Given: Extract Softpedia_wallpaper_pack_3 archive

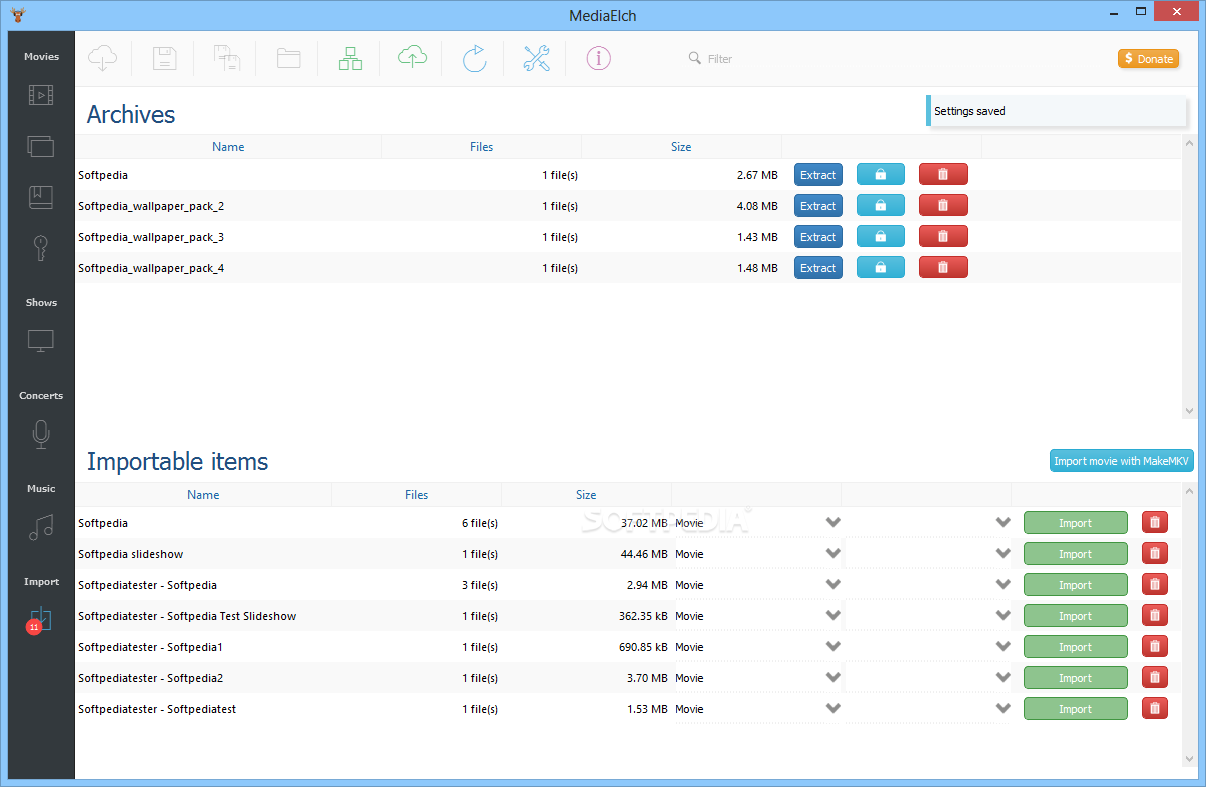Looking at the screenshot, I should coord(818,237).
